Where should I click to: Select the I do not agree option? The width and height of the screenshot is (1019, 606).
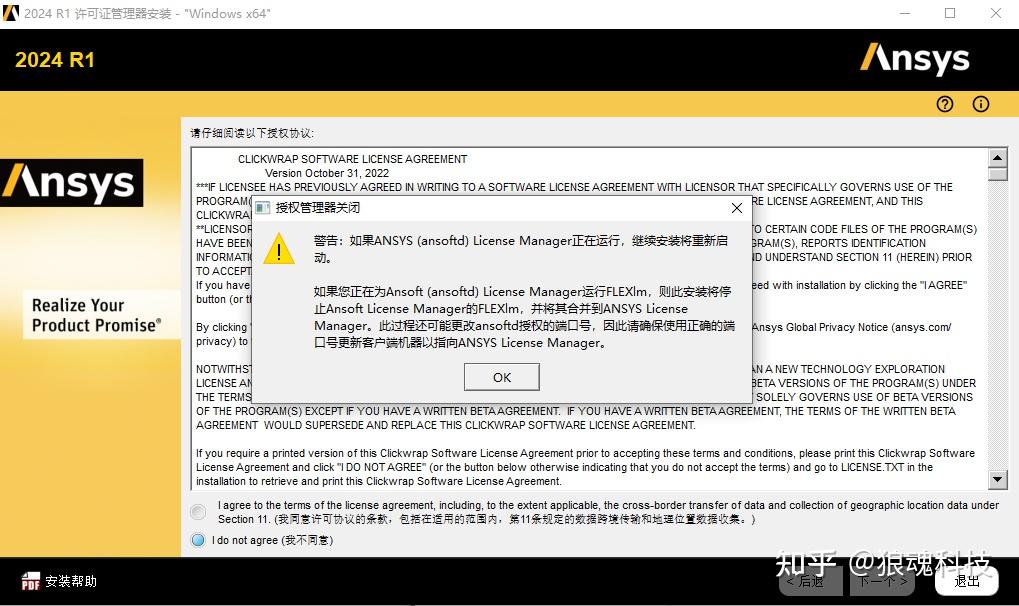click(x=197, y=540)
